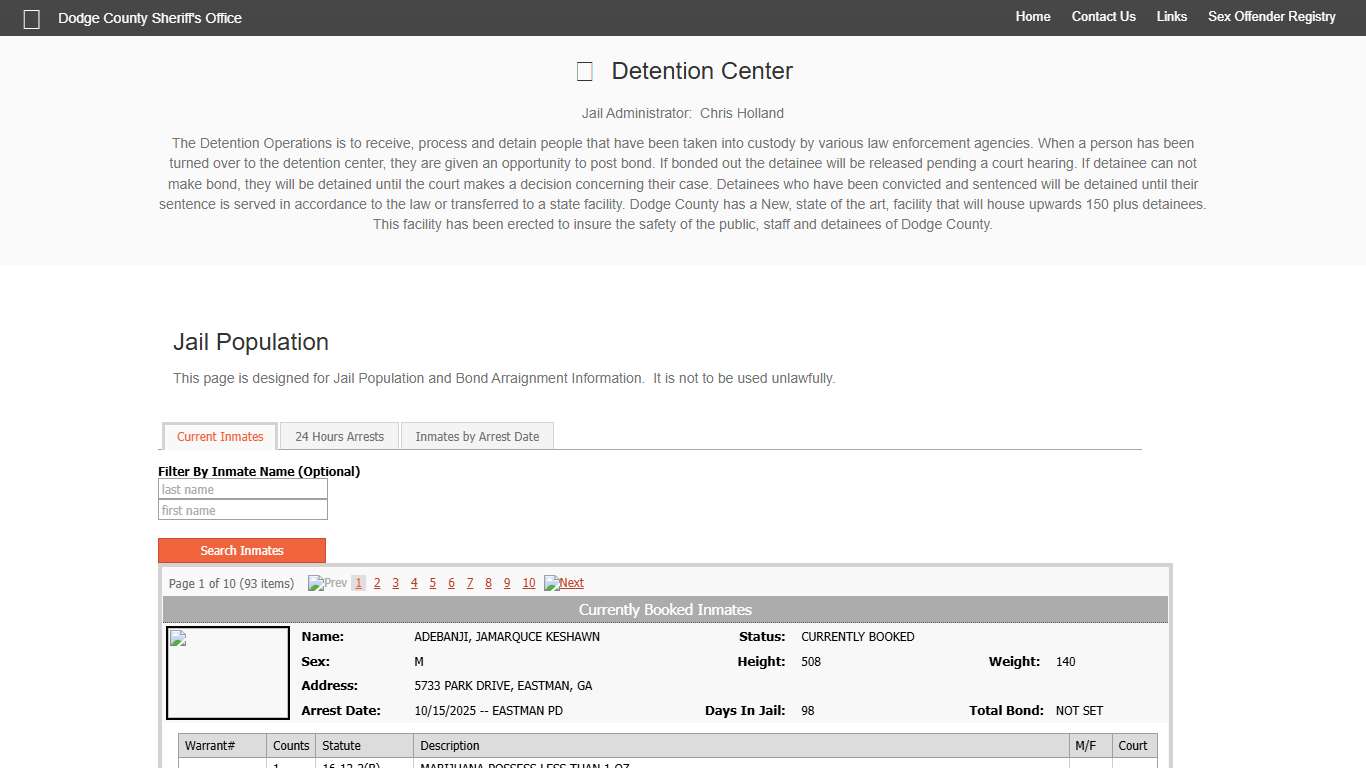Click into the last name filter field
Screen dimensions: 1366x768
point(242,489)
